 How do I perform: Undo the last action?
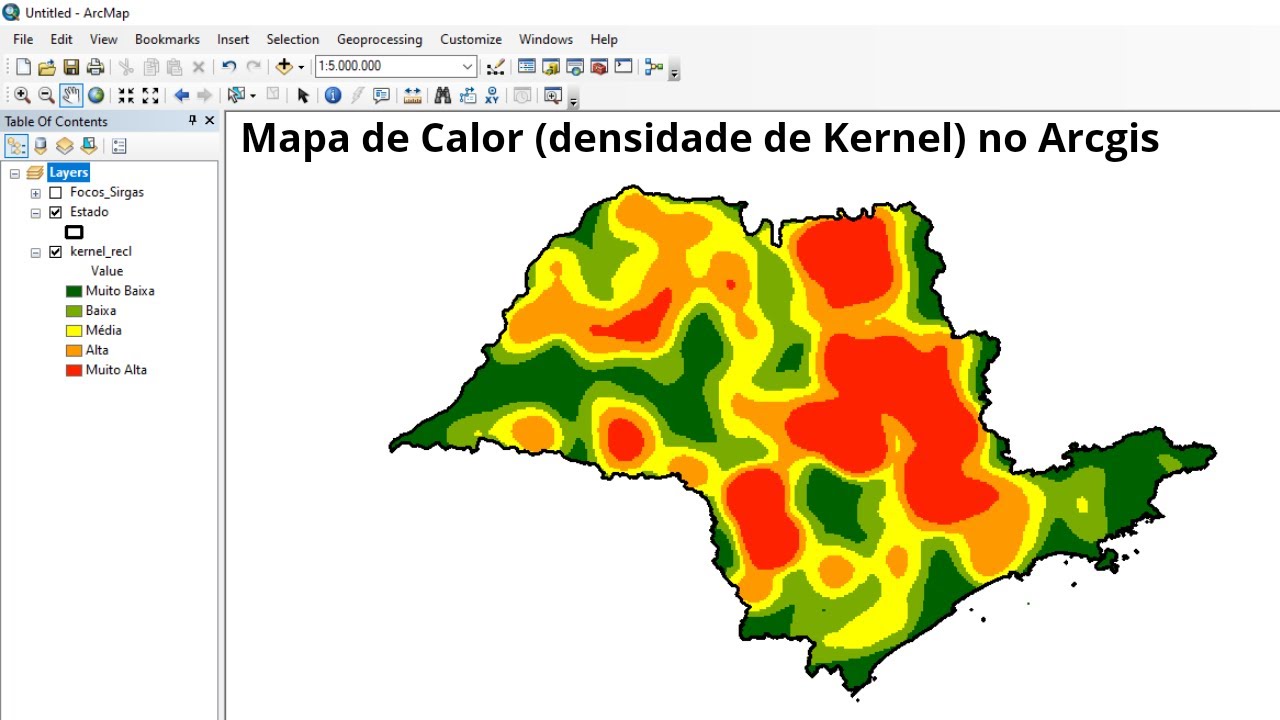pos(229,67)
